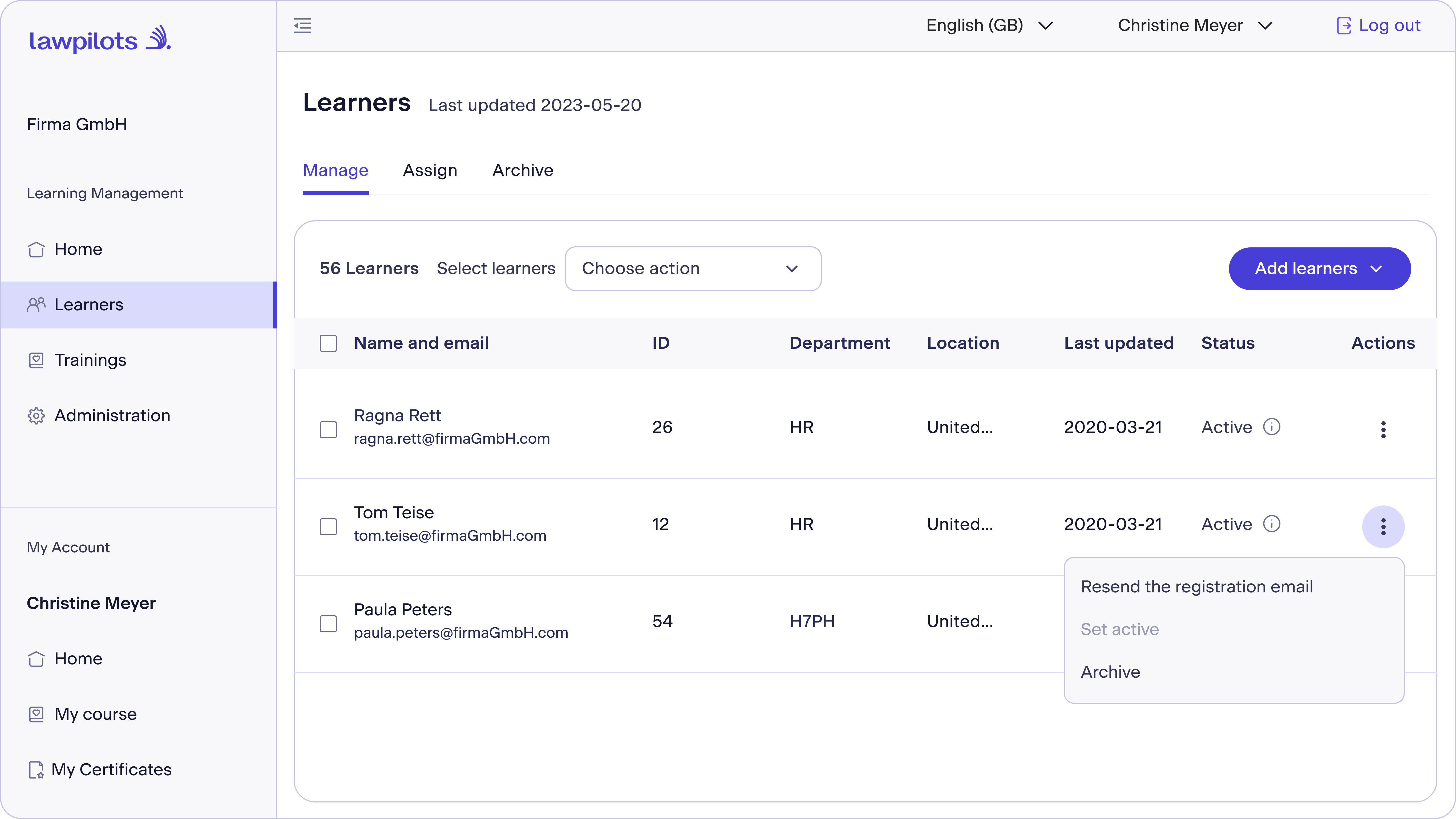
Task: Open the English (GB) language dropdown
Action: tap(989, 25)
